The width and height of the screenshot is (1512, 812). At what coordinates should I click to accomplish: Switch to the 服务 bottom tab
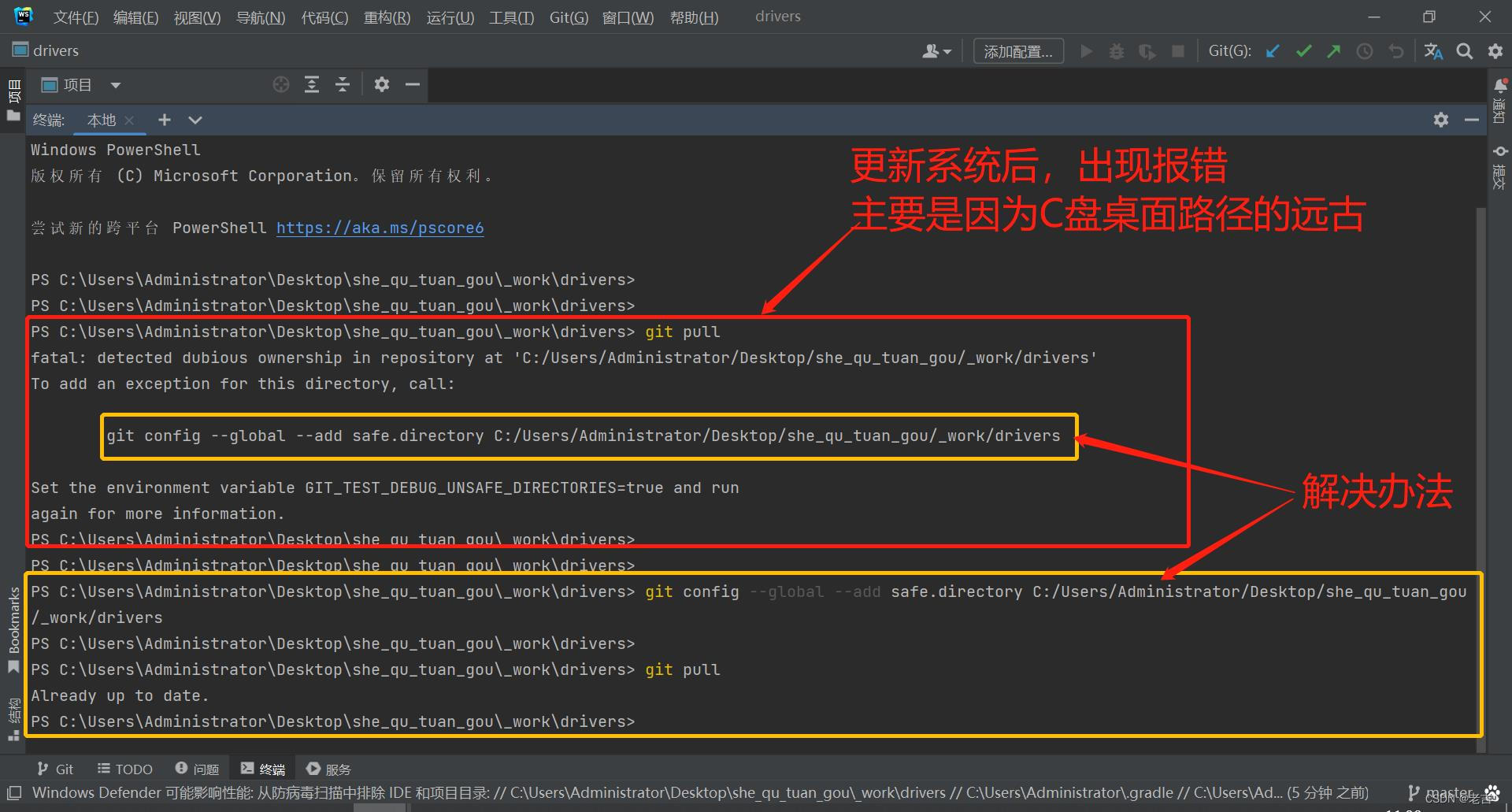tap(328, 769)
